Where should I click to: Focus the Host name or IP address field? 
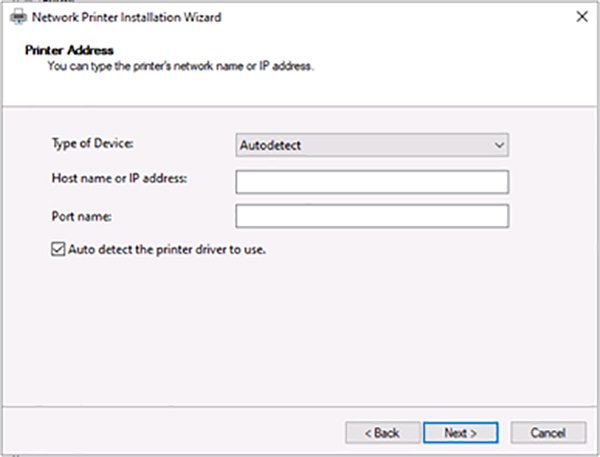(x=372, y=181)
